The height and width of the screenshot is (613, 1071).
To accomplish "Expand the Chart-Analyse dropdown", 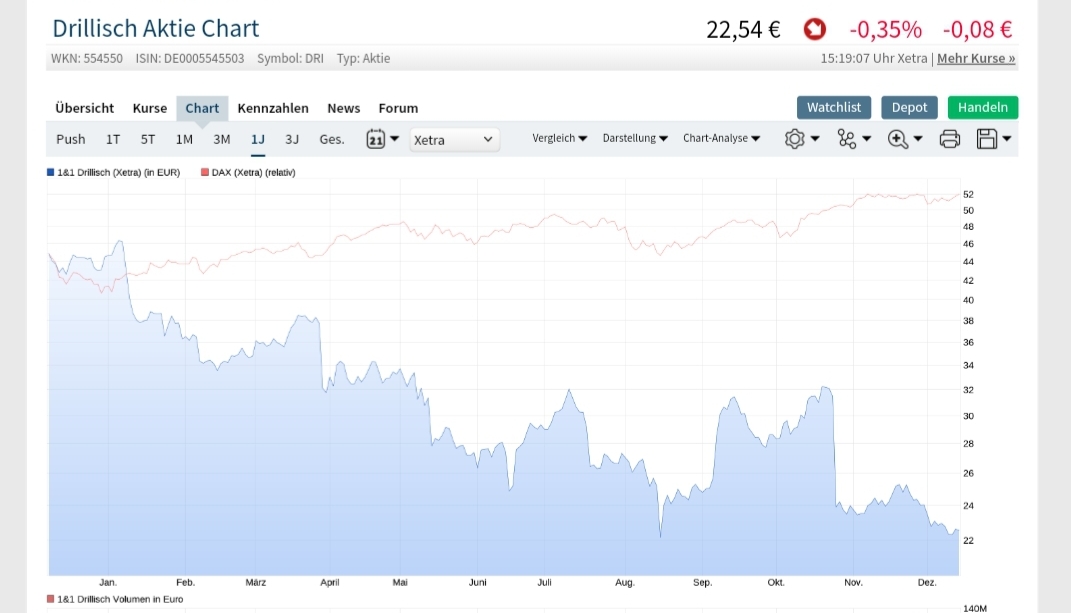I will 721,138.
